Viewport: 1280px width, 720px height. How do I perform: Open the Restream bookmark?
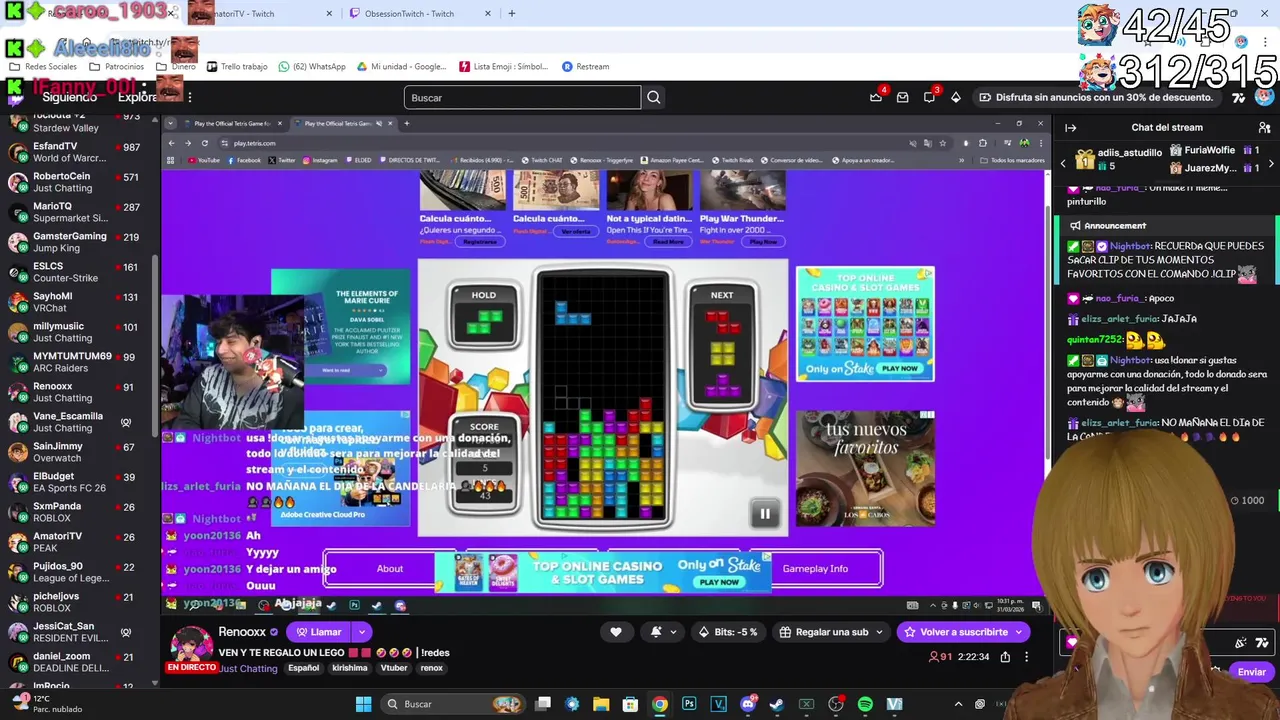click(x=586, y=66)
